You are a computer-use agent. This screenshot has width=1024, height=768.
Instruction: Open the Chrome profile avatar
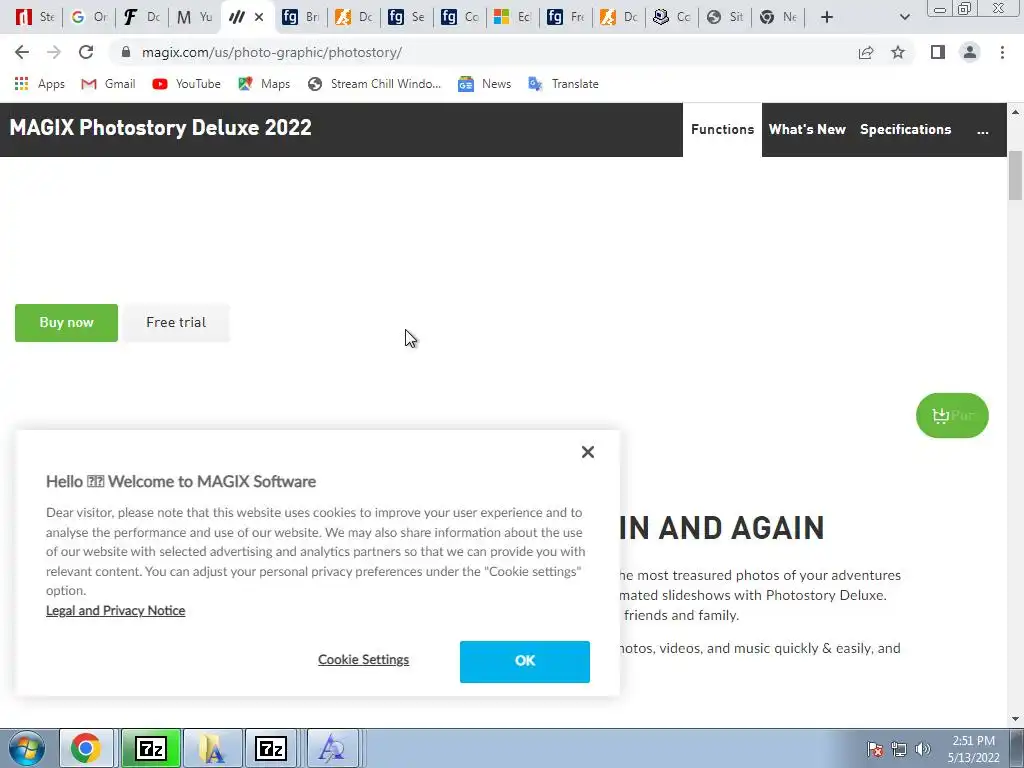pyautogui.click(x=970, y=52)
